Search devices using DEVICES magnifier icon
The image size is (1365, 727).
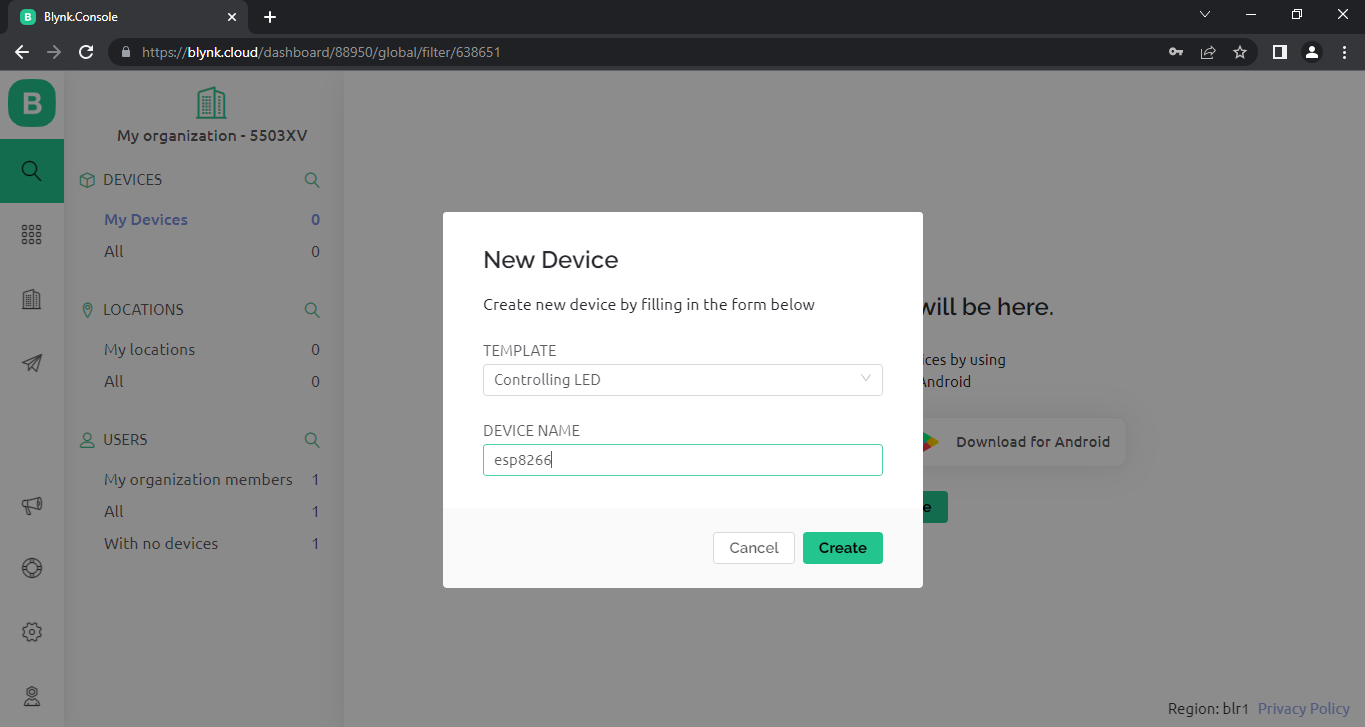[312, 180]
